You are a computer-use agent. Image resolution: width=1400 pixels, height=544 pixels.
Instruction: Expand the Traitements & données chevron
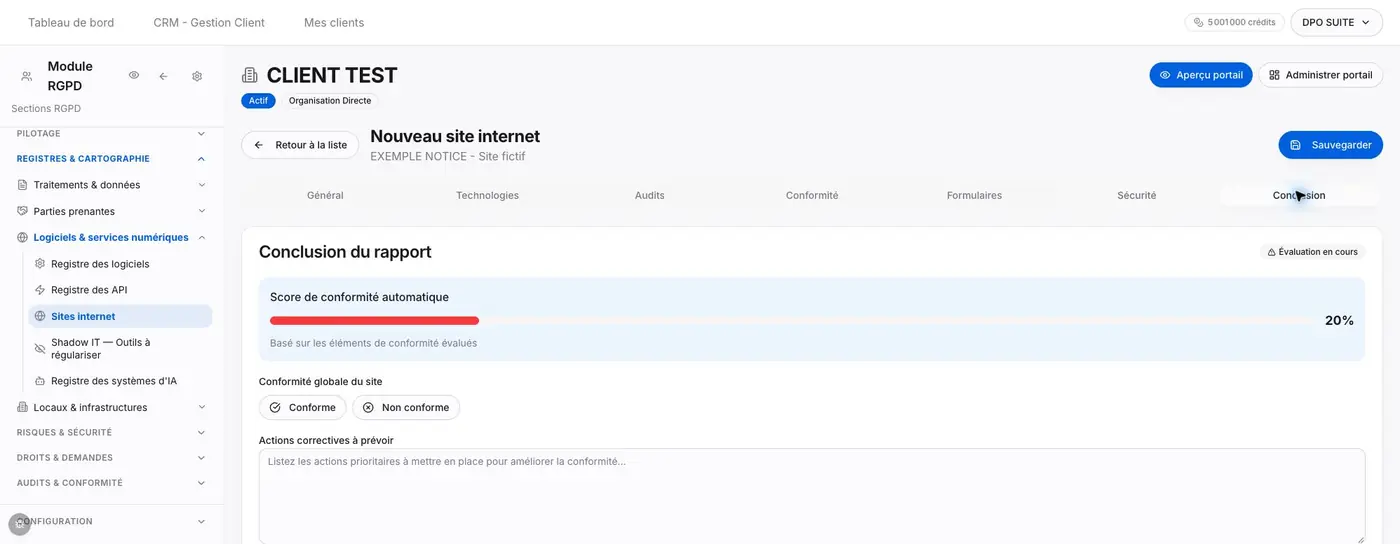(201, 185)
